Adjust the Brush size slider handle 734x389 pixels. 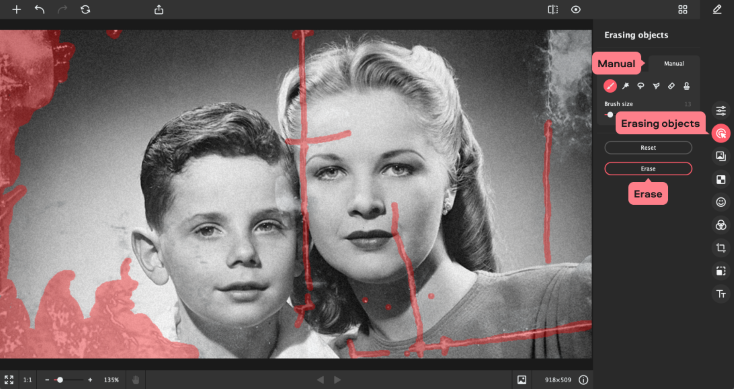[x=610, y=115]
